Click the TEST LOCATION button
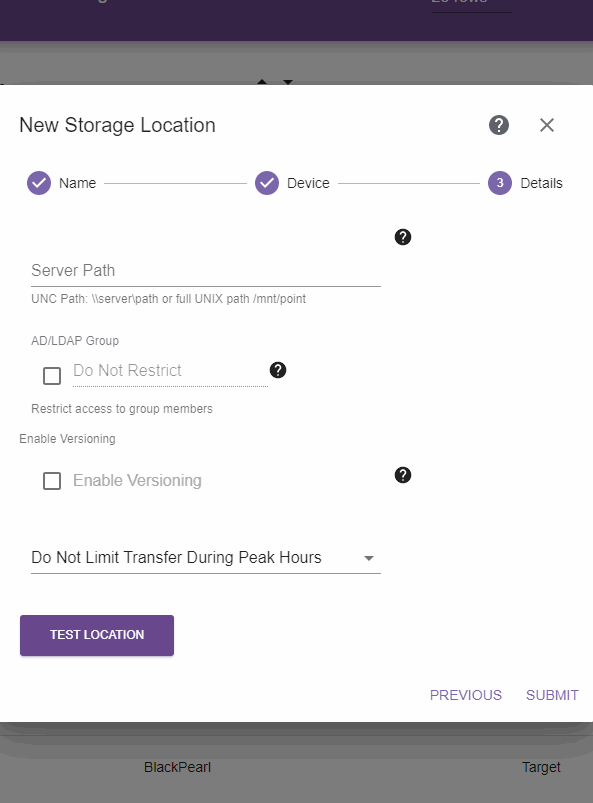Image resolution: width=593 pixels, height=803 pixels. click(x=97, y=635)
